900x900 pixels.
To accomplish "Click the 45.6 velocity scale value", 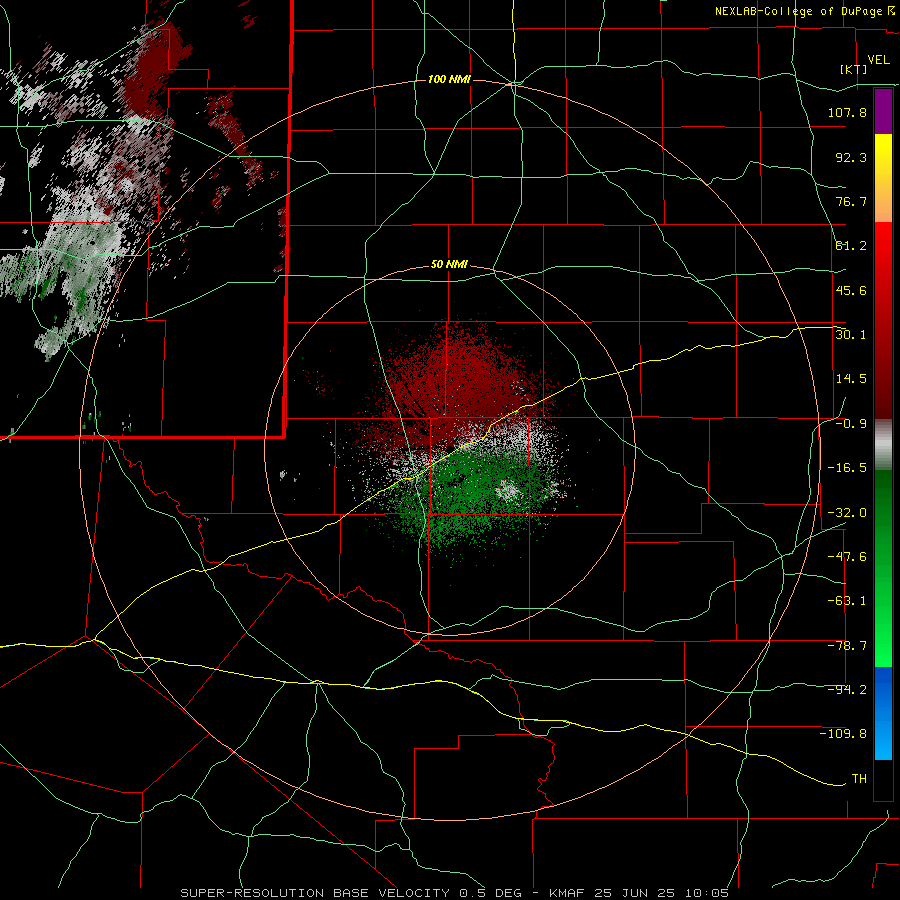I will [851, 290].
